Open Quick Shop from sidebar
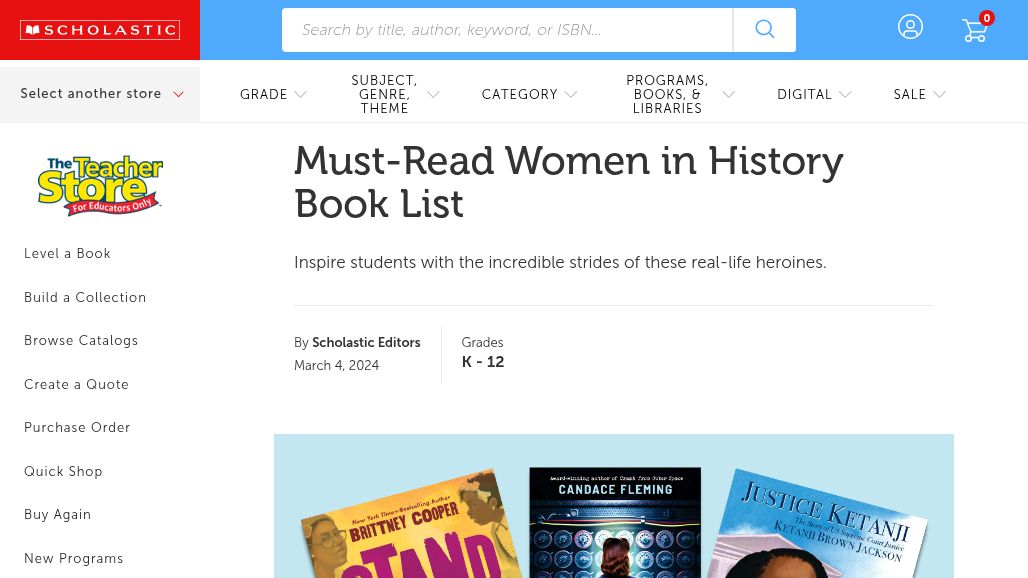The width and height of the screenshot is (1028, 578). click(x=63, y=472)
